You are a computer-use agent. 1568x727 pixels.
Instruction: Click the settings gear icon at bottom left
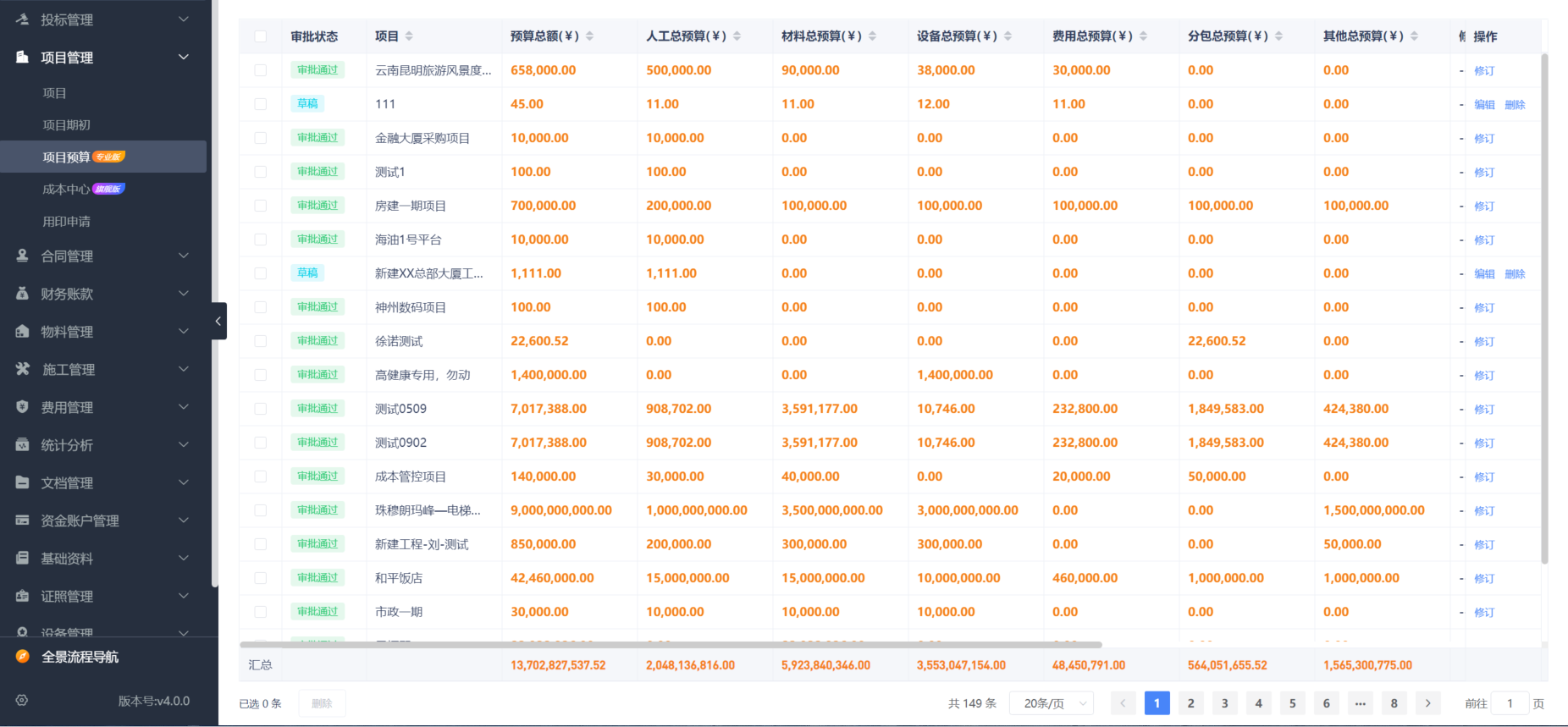pos(22,701)
